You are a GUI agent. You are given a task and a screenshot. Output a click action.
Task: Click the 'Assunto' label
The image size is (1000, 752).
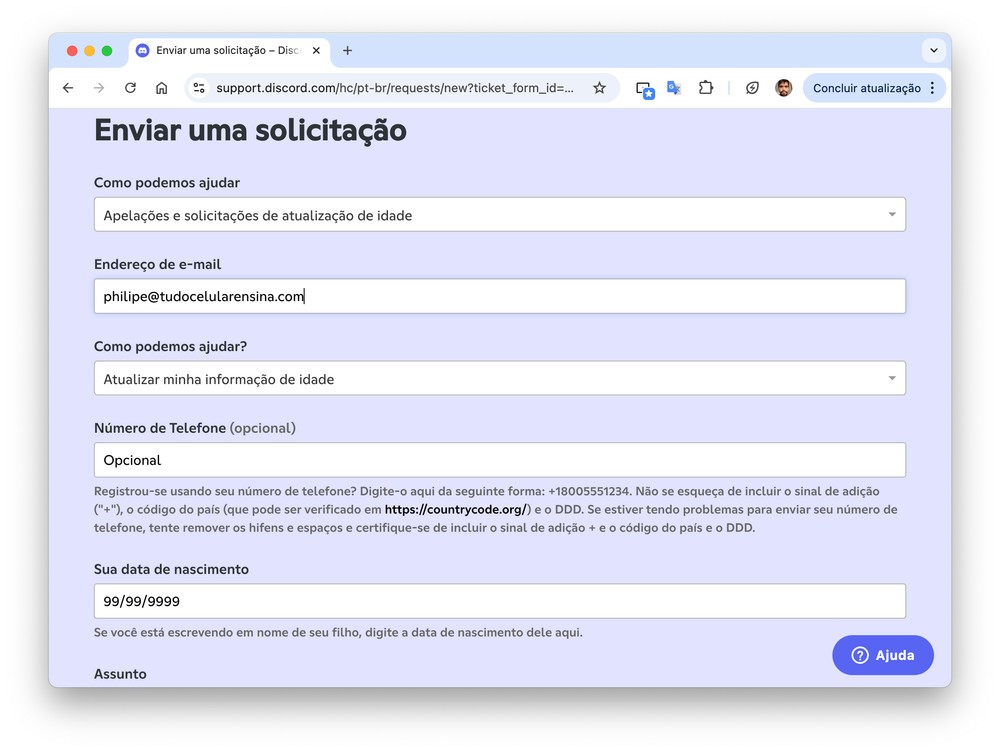pyautogui.click(x=121, y=674)
